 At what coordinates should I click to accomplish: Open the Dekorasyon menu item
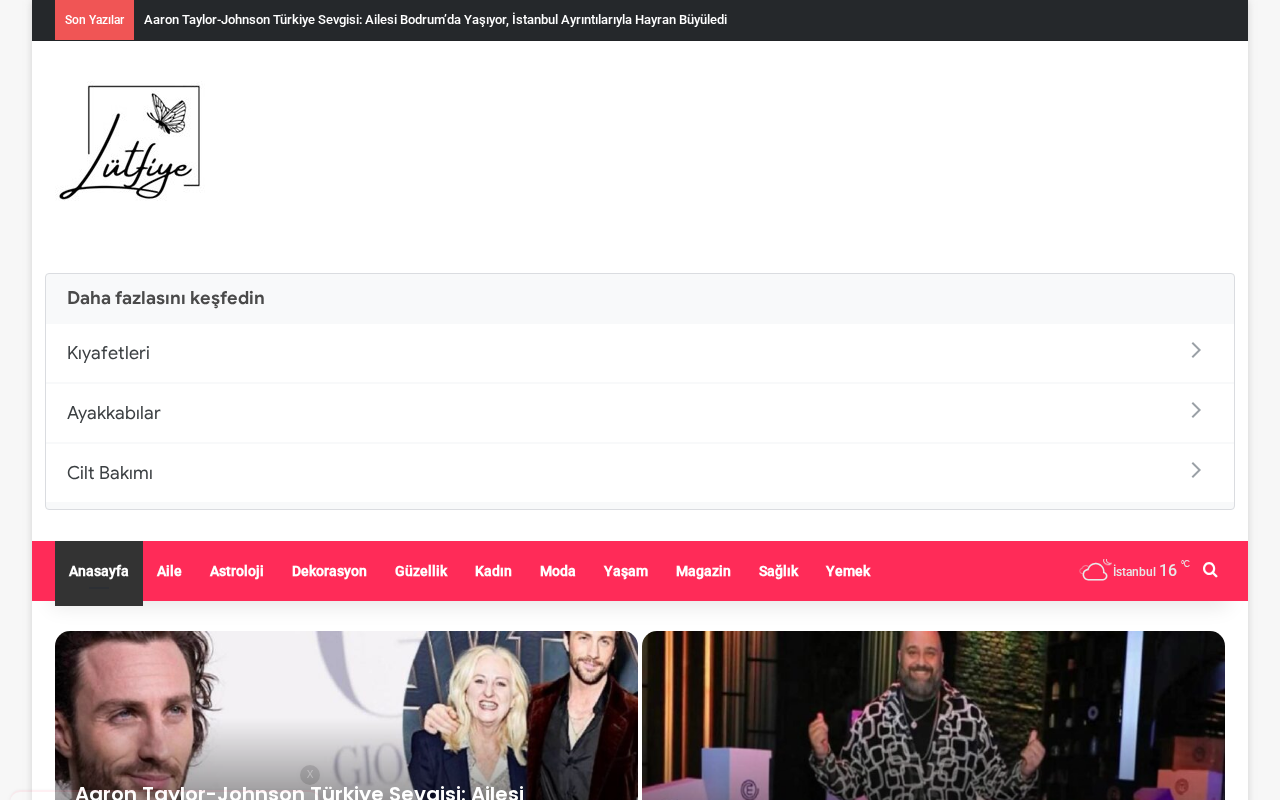[x=329, y=571]
